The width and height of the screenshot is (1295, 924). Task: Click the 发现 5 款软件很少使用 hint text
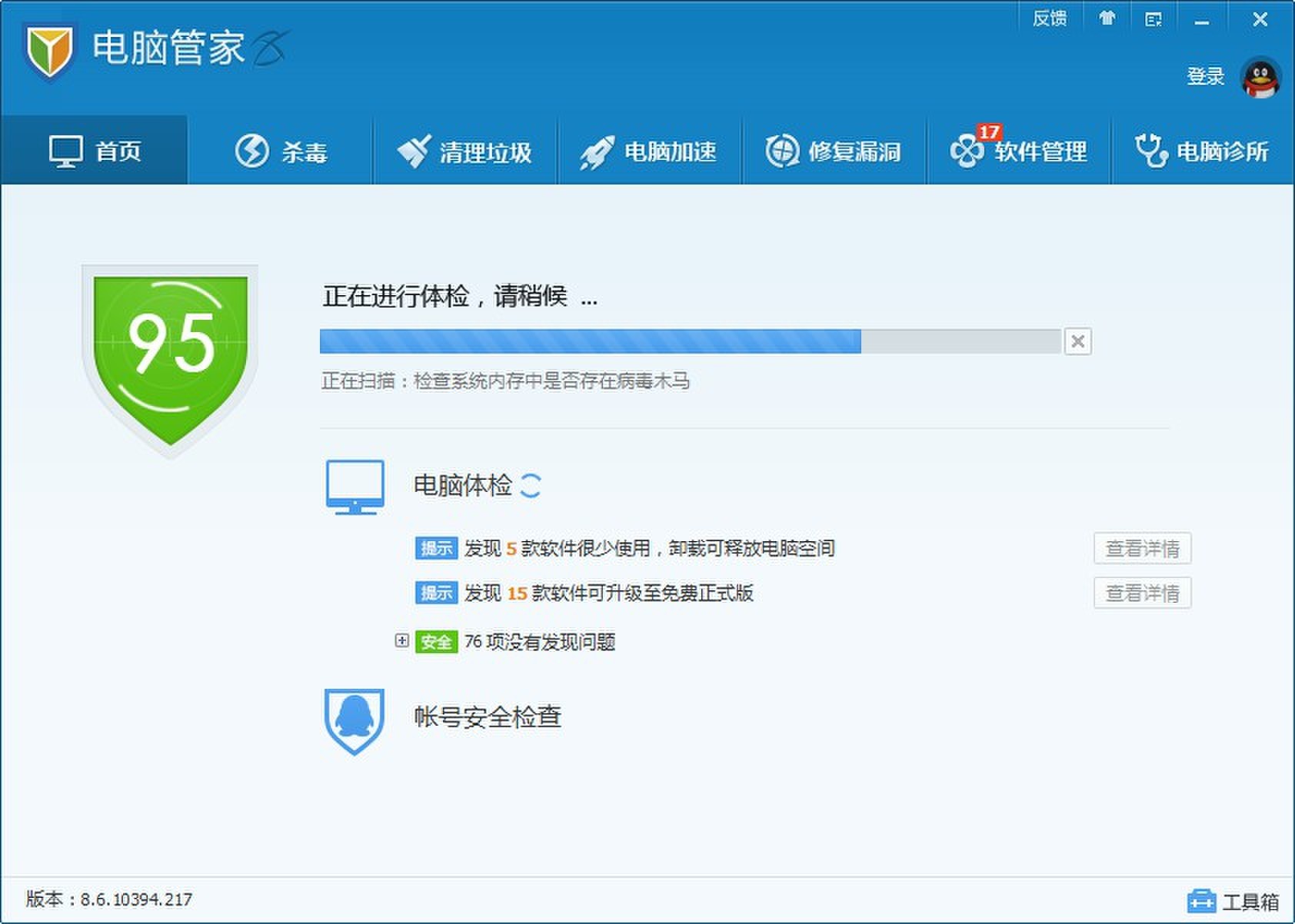point(650,548)
